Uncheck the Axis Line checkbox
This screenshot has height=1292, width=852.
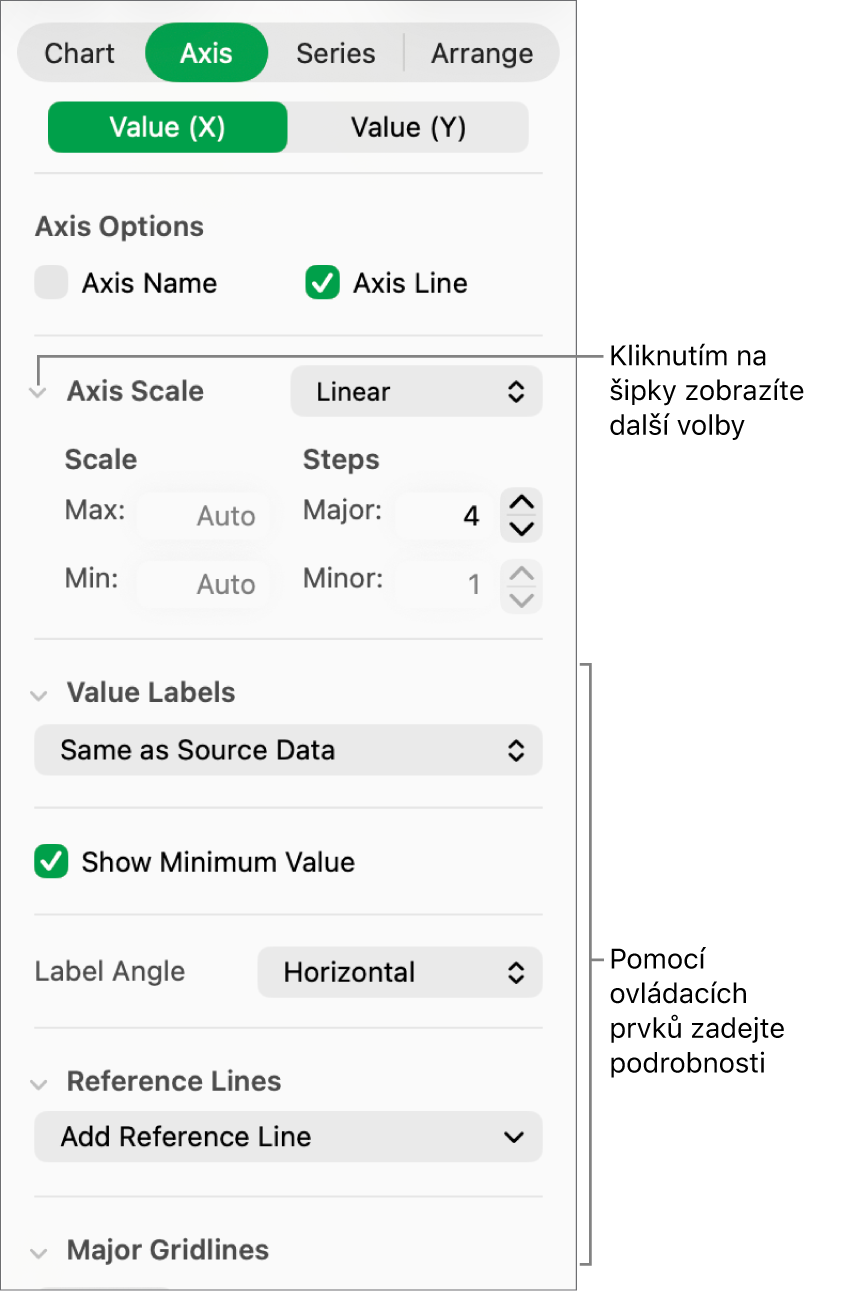322,284
